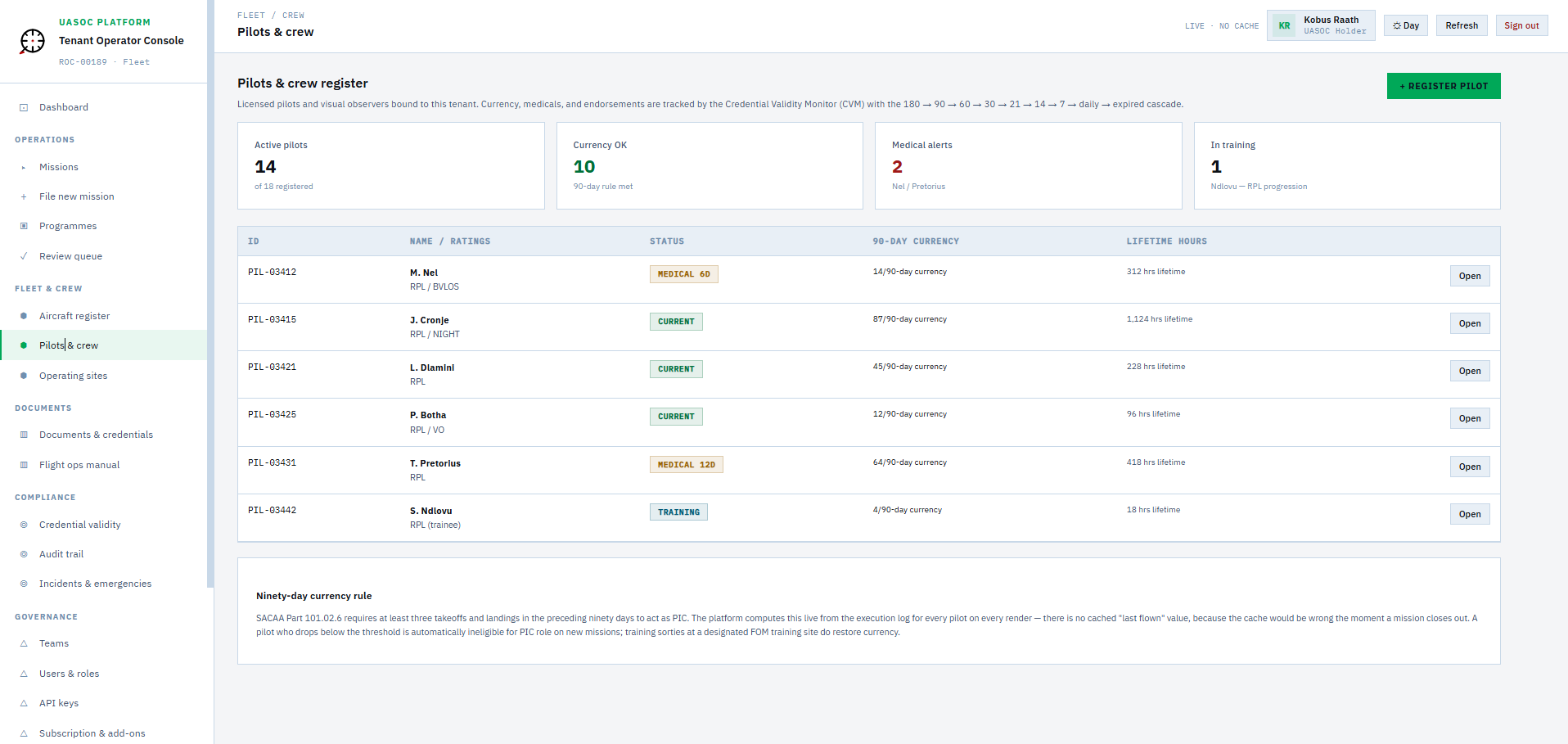Toggle the Day theme mode button

pyautogui.click(x=1405, y=25)
